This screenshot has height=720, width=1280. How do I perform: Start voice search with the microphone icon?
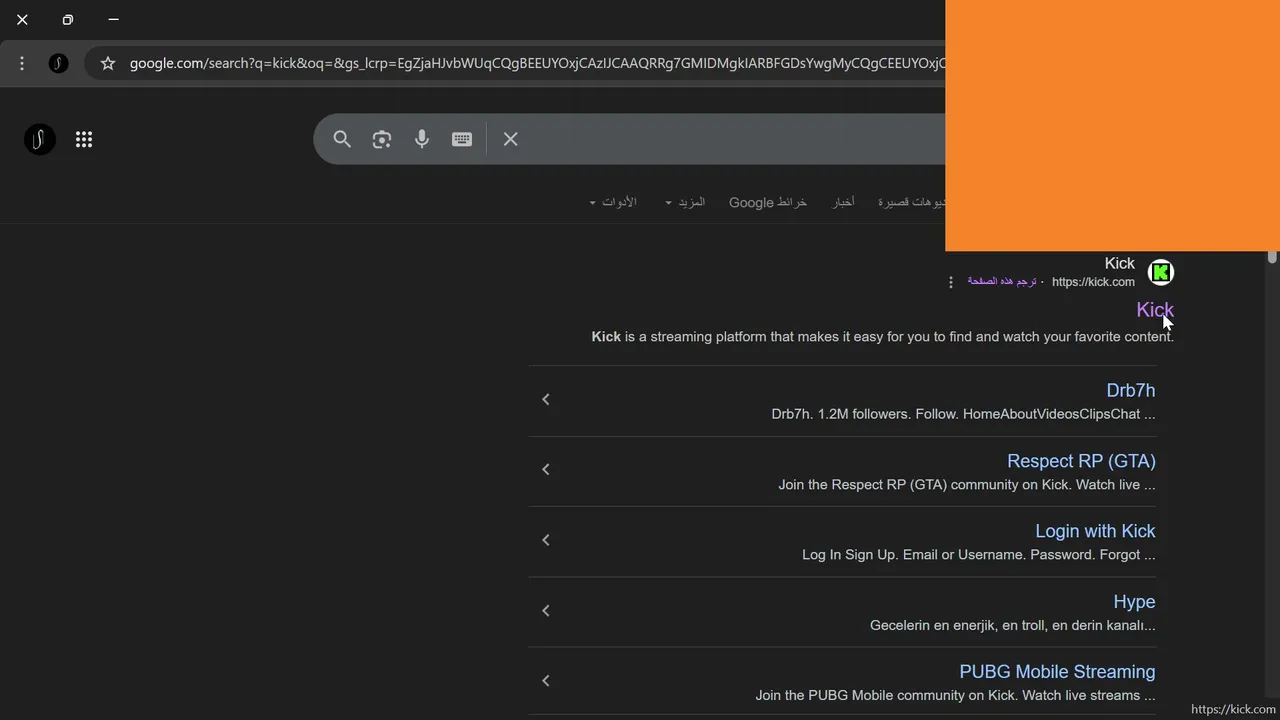(x=422, y=139)
